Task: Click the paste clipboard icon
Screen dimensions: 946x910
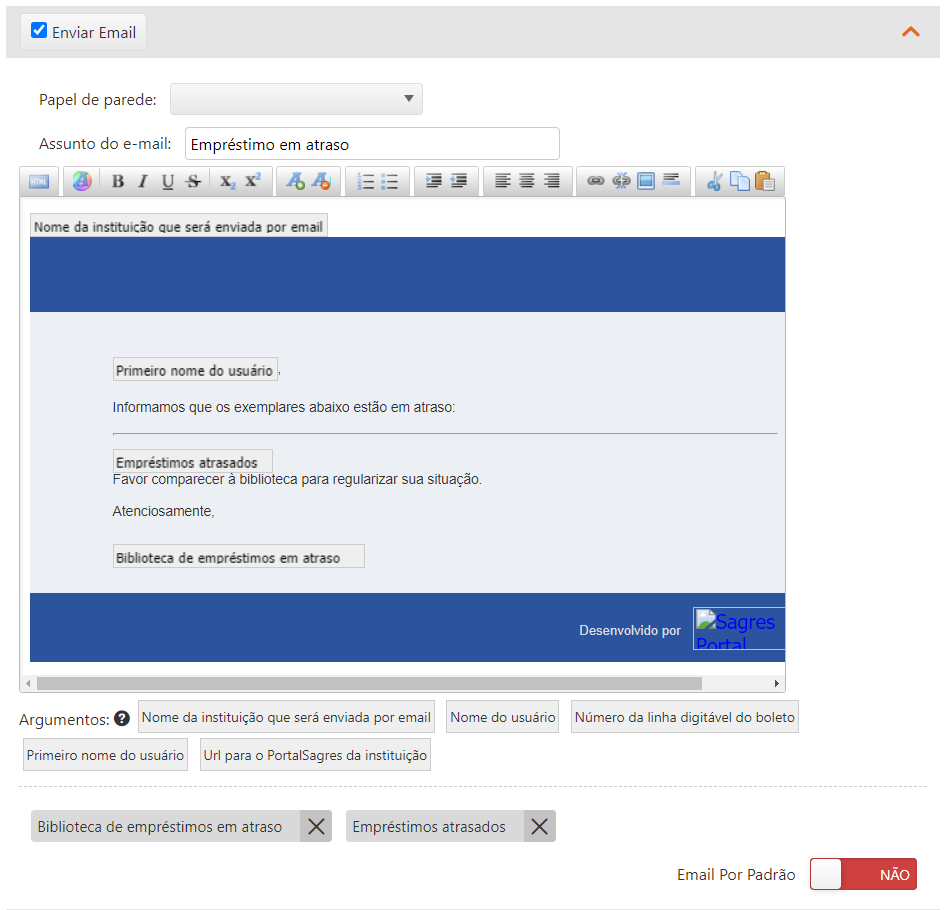Action: [765, 181]
